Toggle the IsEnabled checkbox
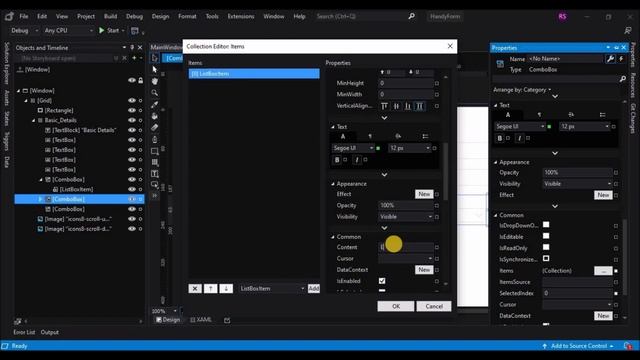 click(382, 281)
